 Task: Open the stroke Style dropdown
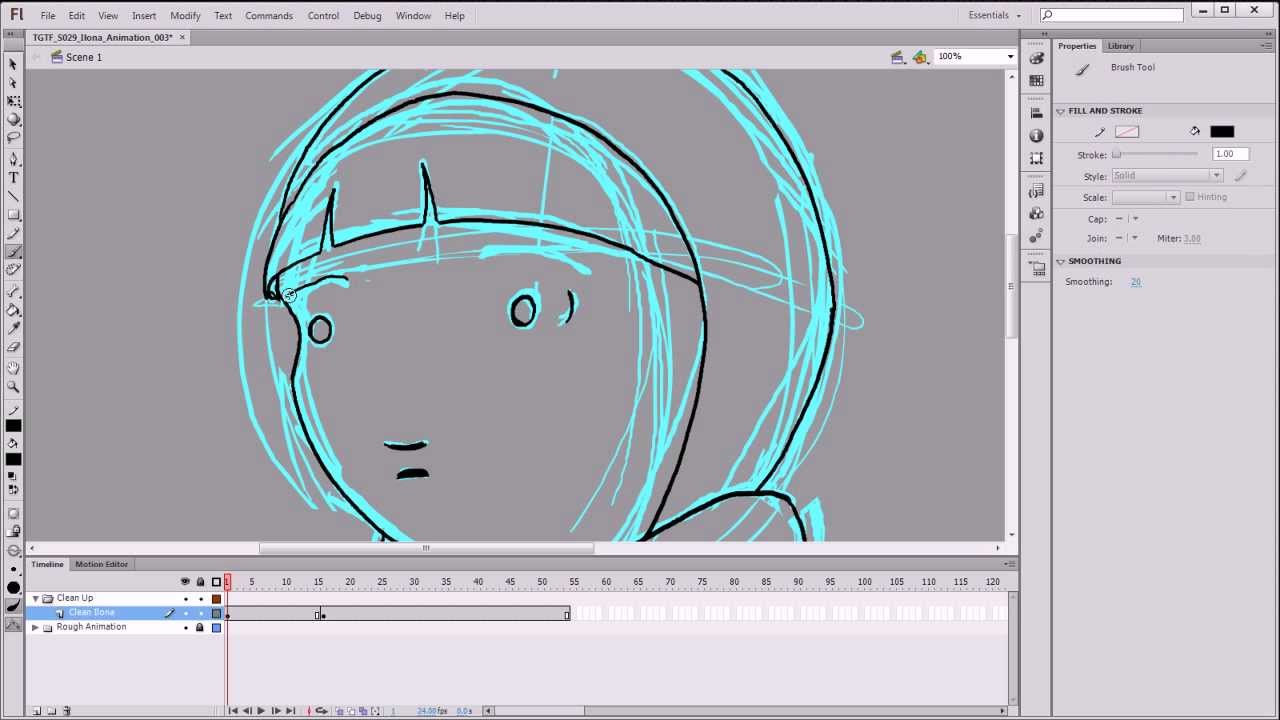1167,176
